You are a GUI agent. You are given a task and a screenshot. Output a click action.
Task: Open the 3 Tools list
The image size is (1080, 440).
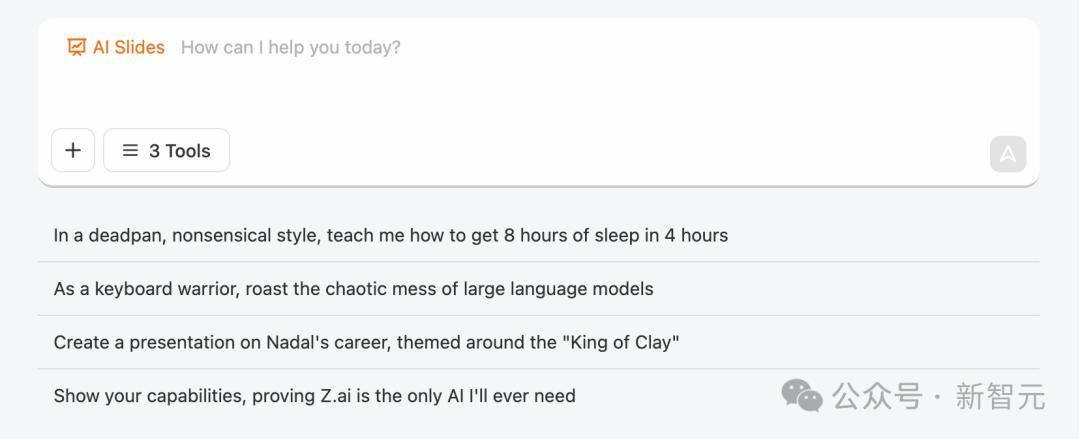pos(167,150)
